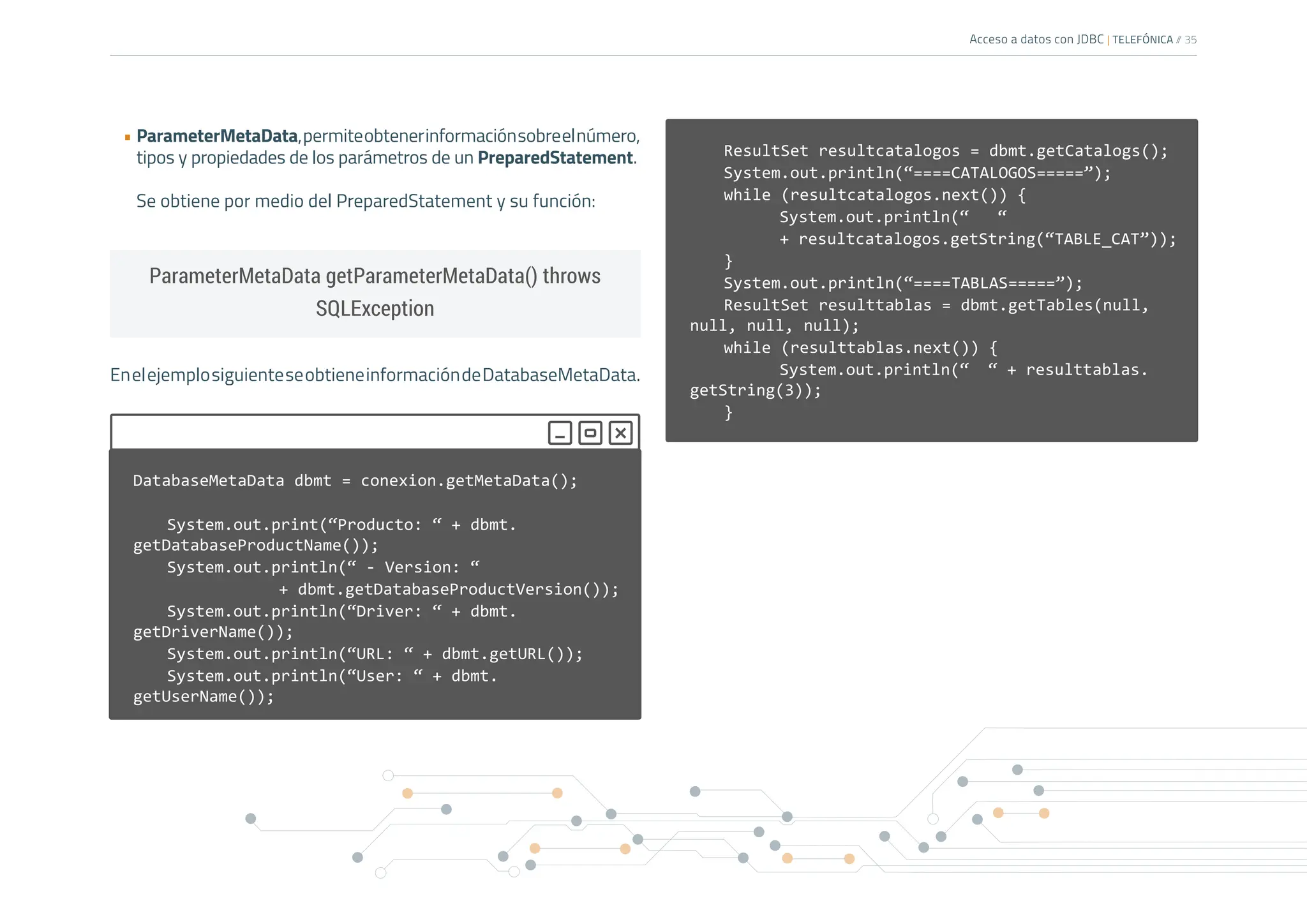Click the getDriverName() code line
This screenshot has width=1307, height=924.
tap(213, 632)
